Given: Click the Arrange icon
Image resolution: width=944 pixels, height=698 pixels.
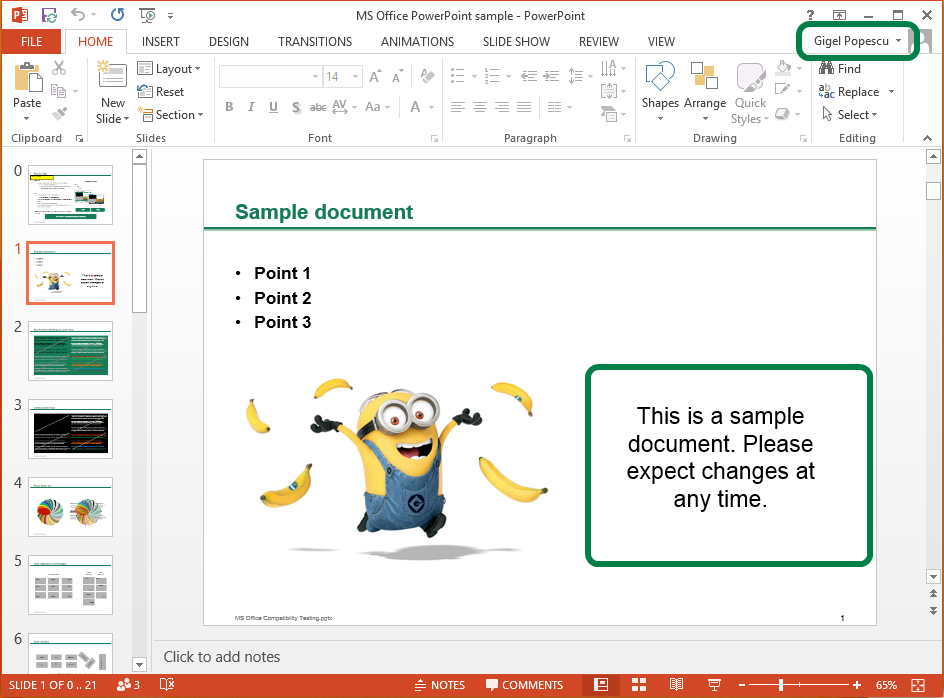Looking at the screenshot, I should pyautogui.click(x=704, y=77).
